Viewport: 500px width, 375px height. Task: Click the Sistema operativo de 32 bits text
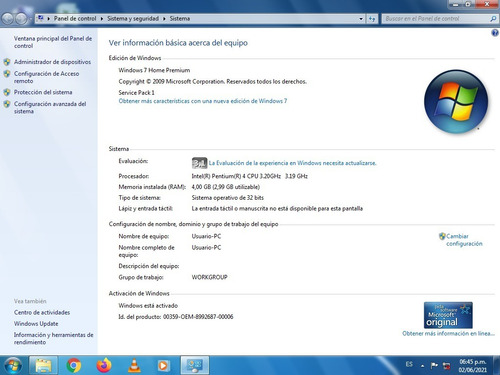click(x=228, y=198)
